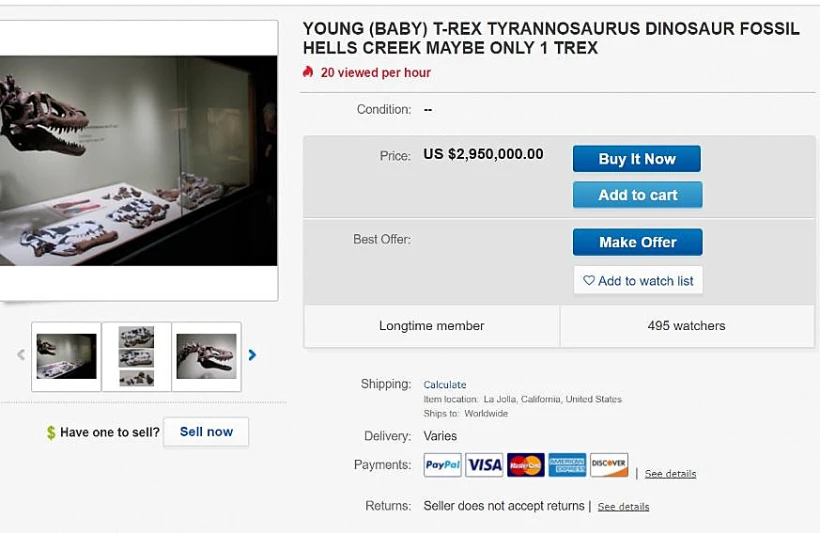The height and width of the screenshot is (533, 820).
Task: Click the VISA card icon
Action: 484,465
